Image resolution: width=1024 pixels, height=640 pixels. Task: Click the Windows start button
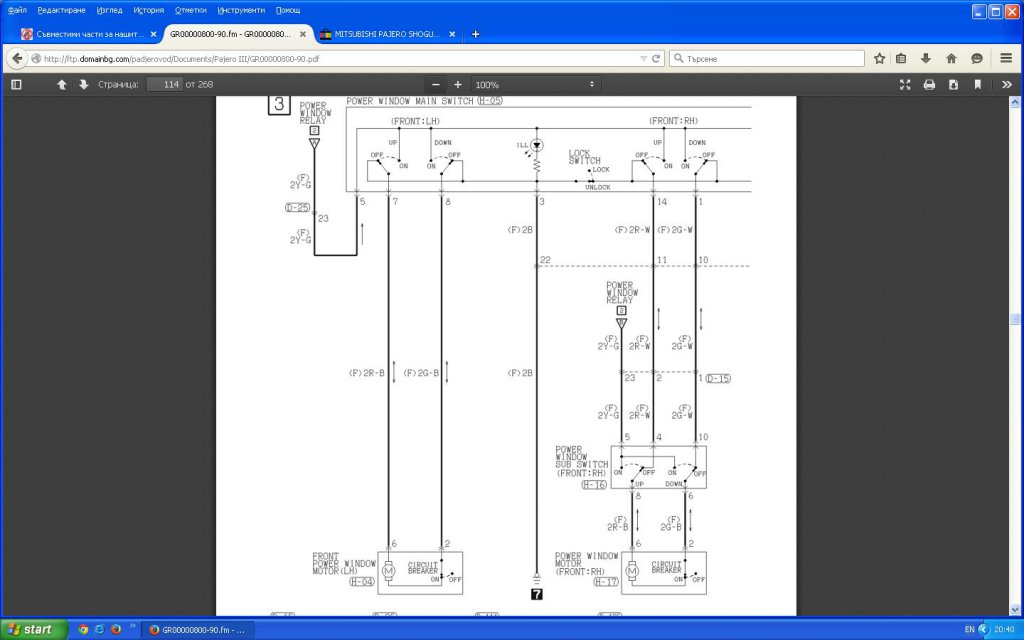point(33,630)
